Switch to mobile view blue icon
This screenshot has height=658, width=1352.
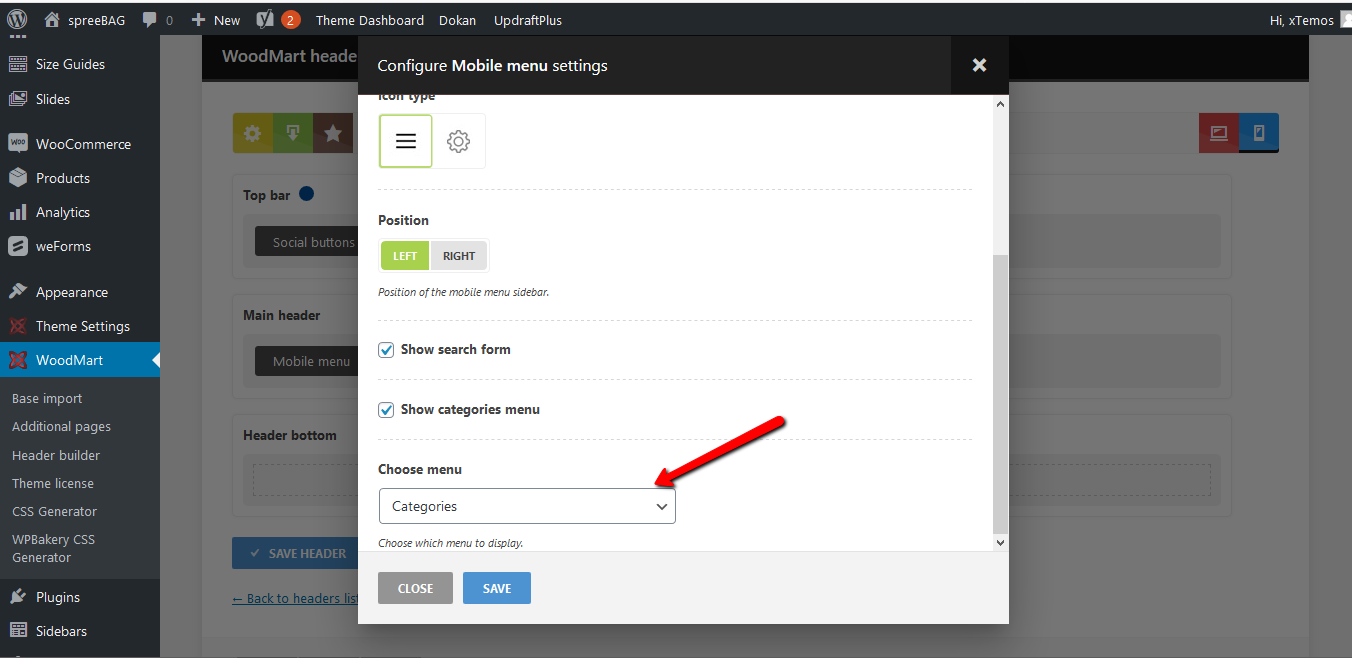(1259, 133)
